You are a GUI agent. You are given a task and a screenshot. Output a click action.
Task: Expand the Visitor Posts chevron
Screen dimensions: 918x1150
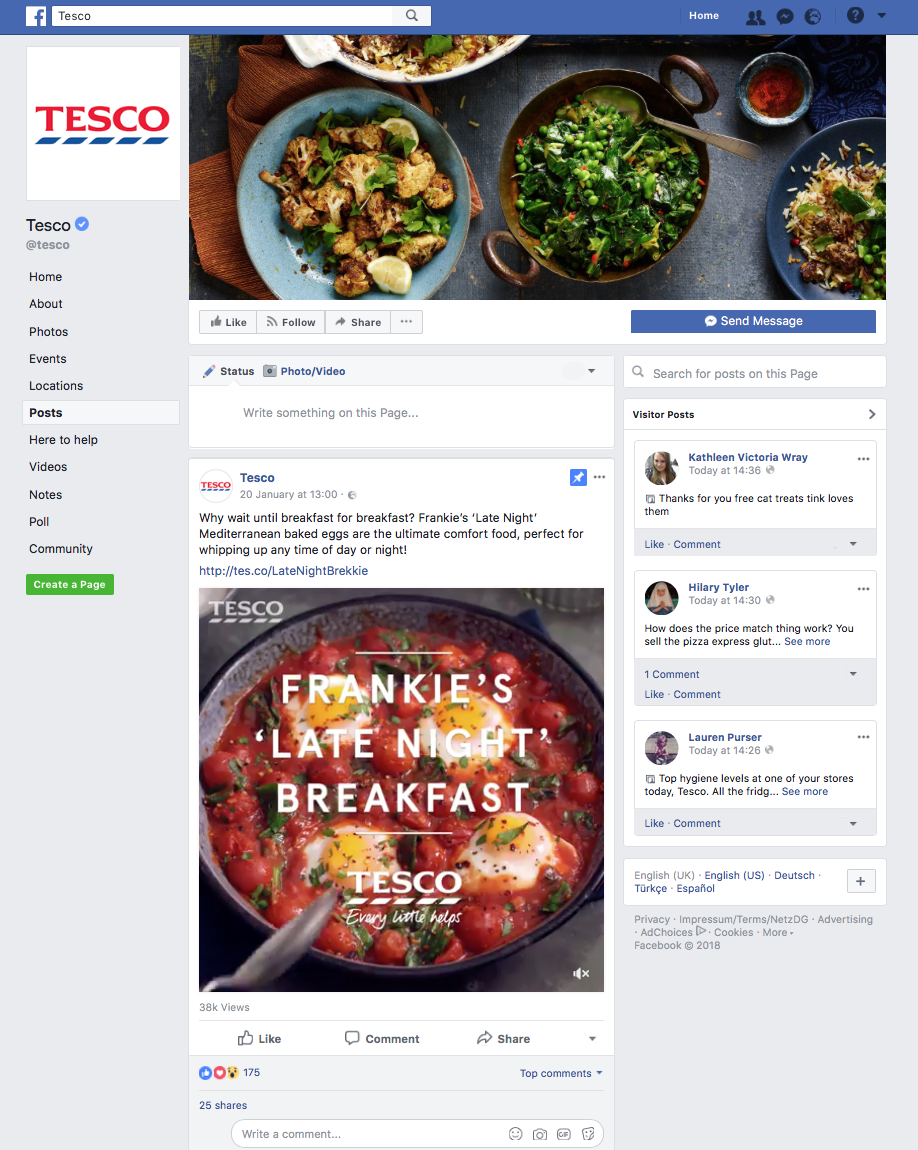point(872,414)
